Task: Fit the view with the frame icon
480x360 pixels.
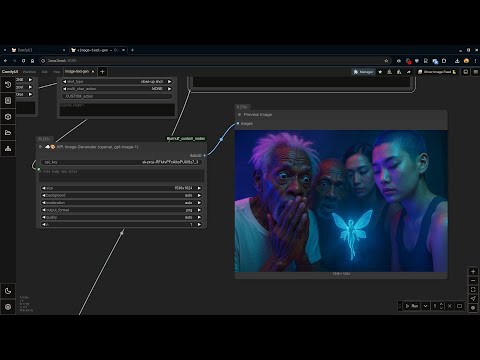Action: [473, 289]
